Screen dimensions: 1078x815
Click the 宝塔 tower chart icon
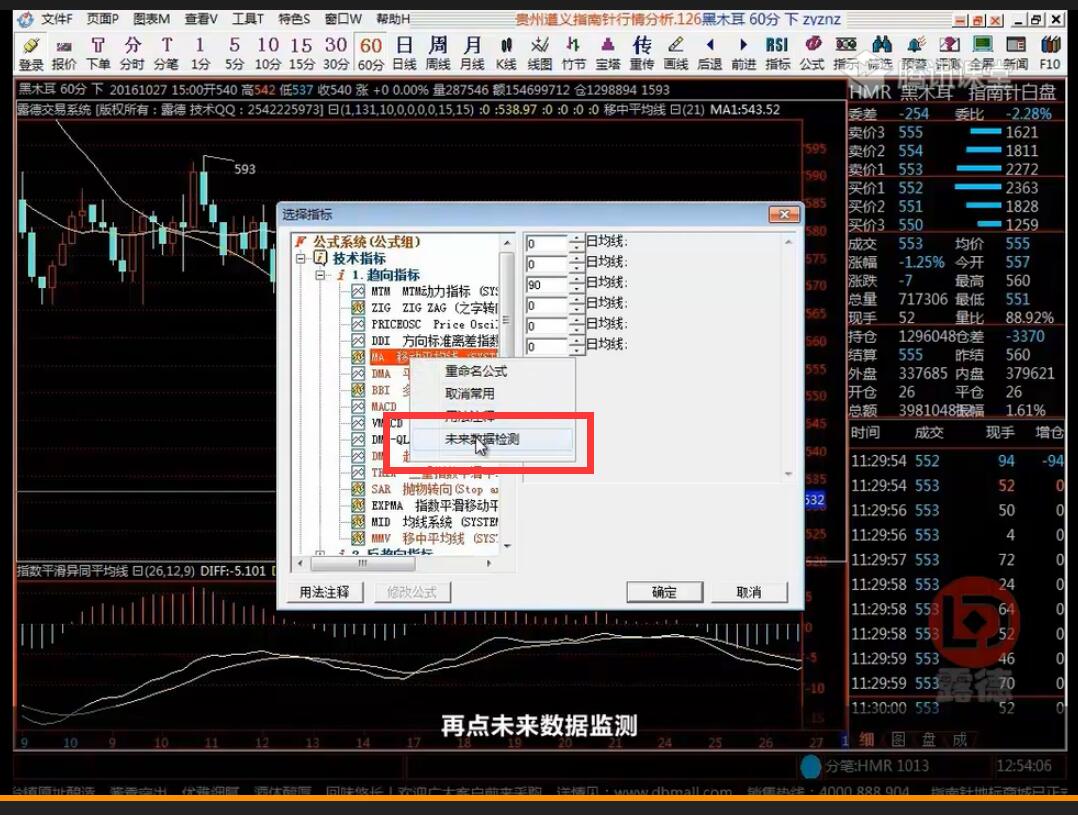click(608, 53)
